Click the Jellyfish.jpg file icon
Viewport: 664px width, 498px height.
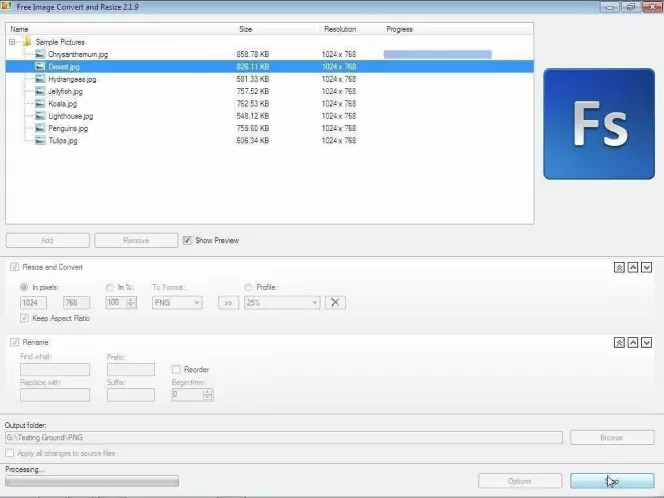40,91
